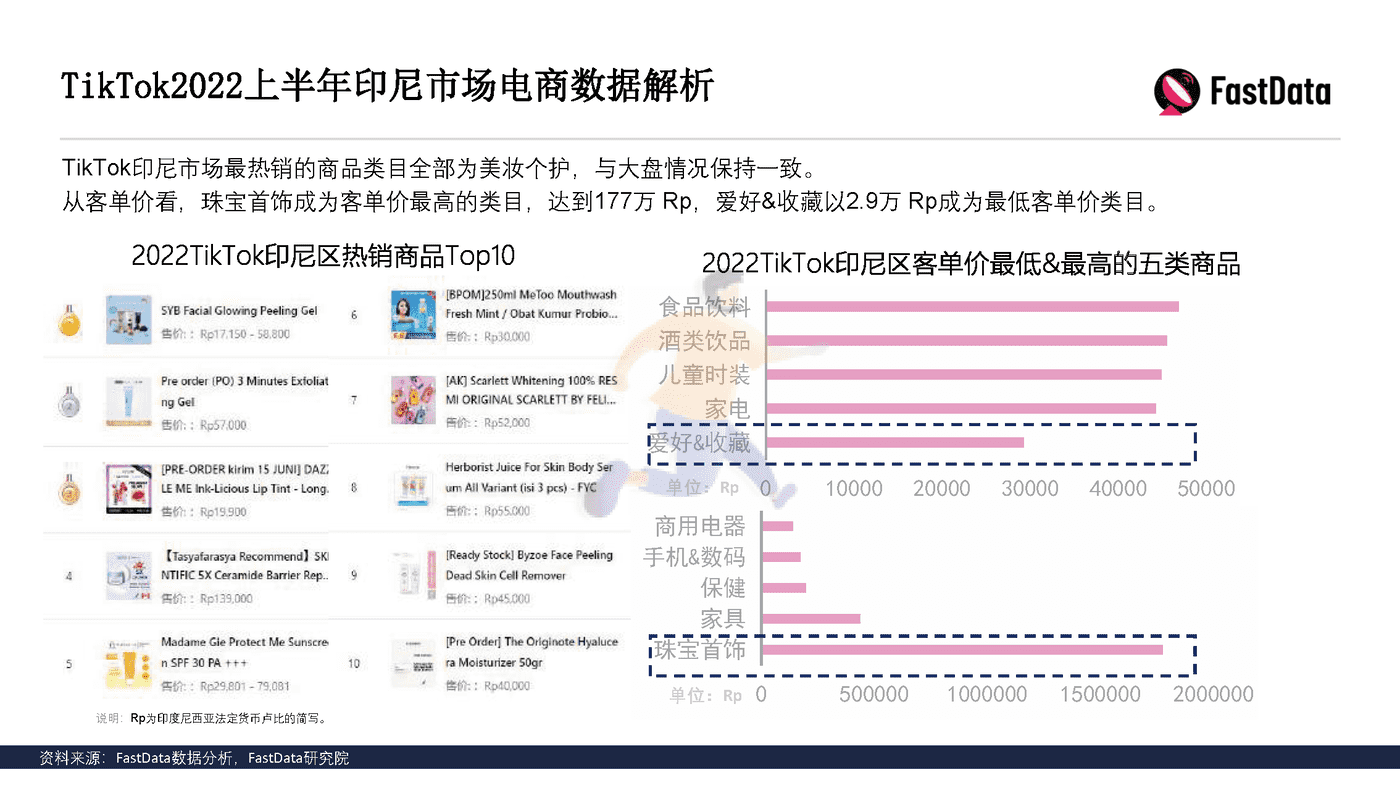
Task: Click the 家电 bar in the chart
Action: click(x=961, y=408)
